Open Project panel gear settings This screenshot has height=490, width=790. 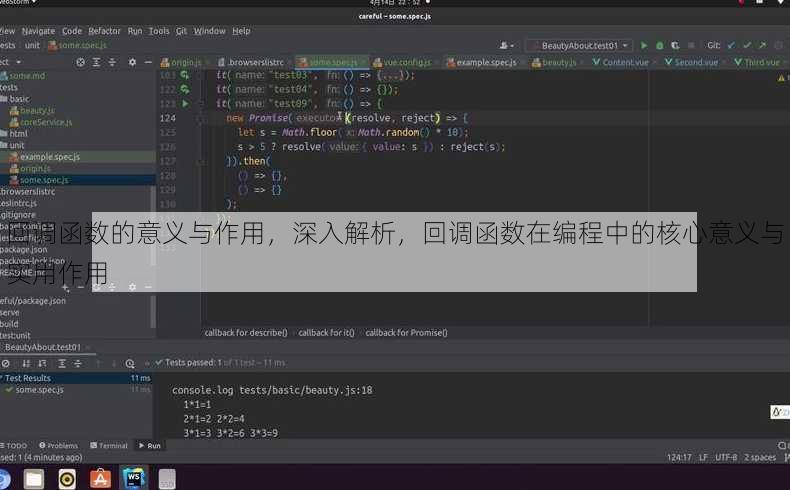click(x=132, y=62)
